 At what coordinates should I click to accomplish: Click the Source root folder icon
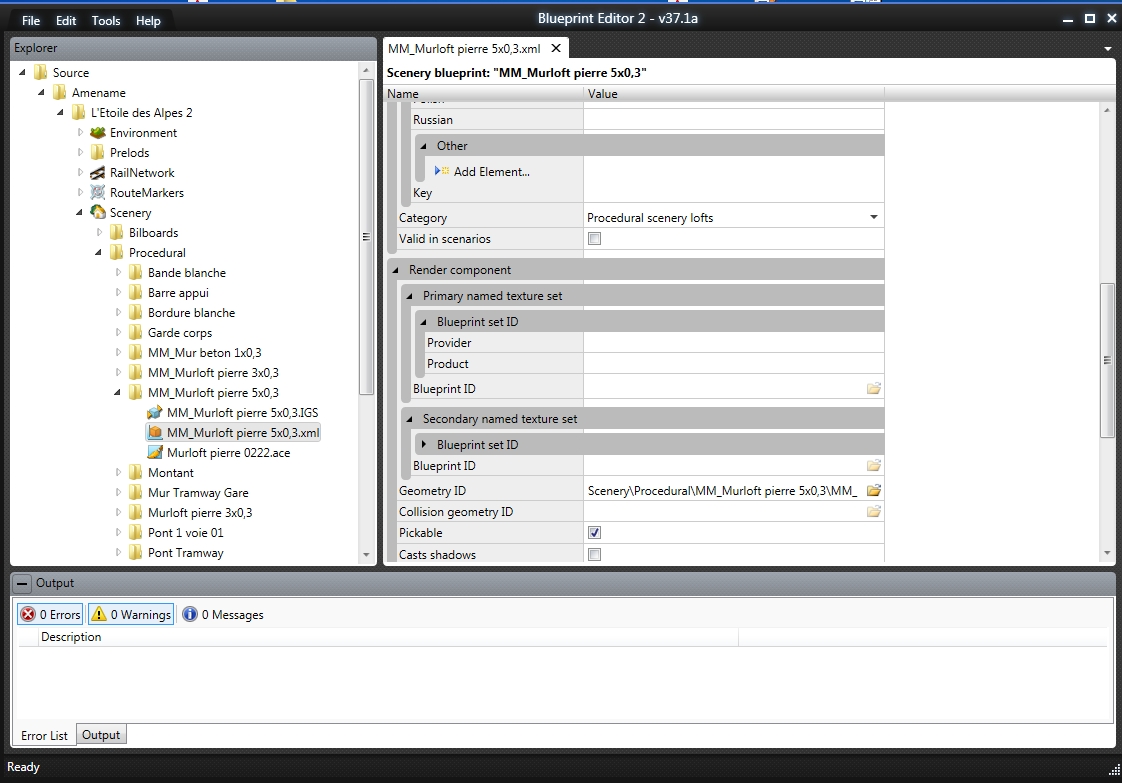click(x=41, y=72)
